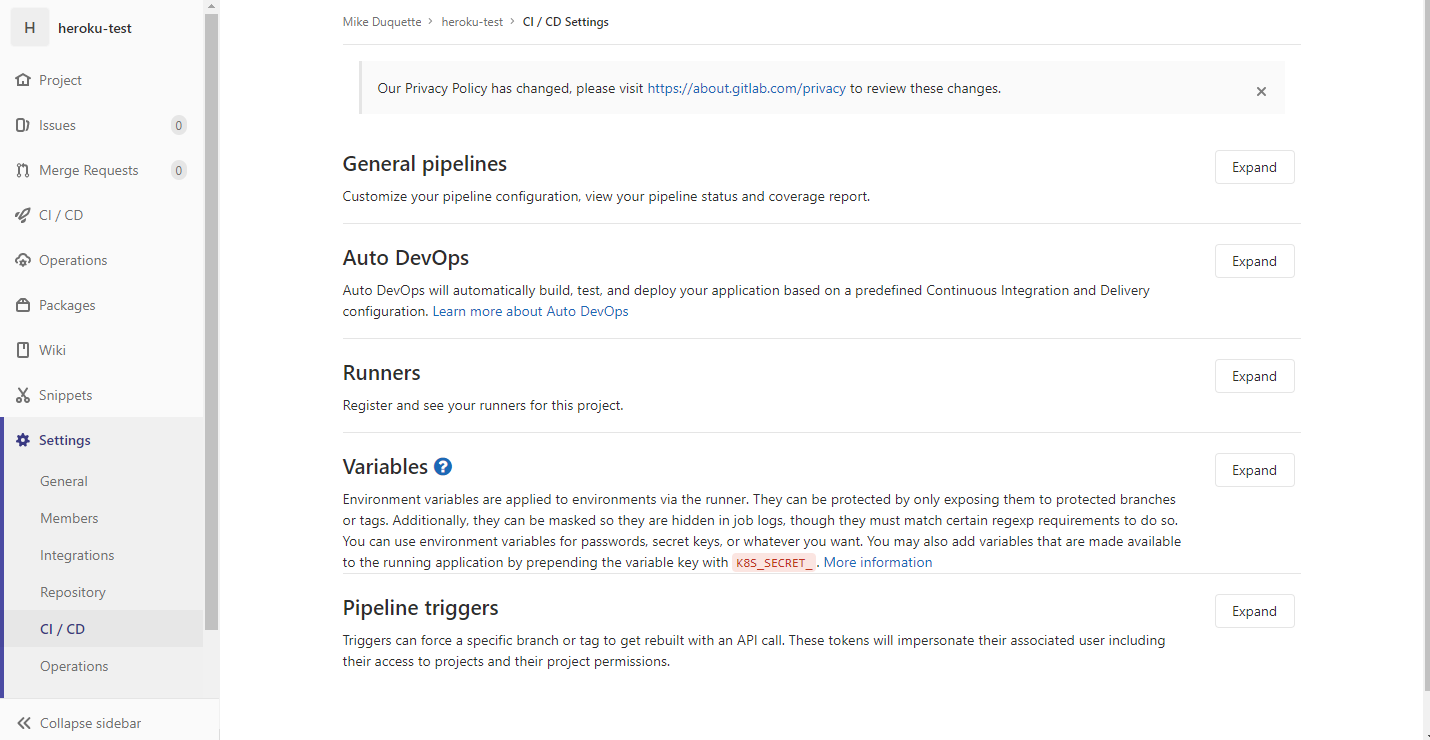This screenshot has width=1430, height=740.
Task: Expand the Pipeline triggers section
Action: coord(1254,611)
